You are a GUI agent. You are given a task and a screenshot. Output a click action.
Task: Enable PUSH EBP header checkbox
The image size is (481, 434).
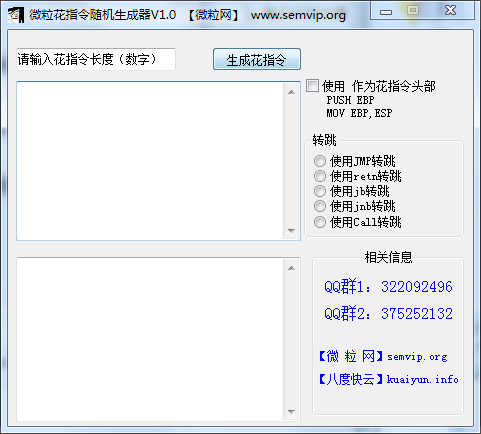(x=312, y=86)
